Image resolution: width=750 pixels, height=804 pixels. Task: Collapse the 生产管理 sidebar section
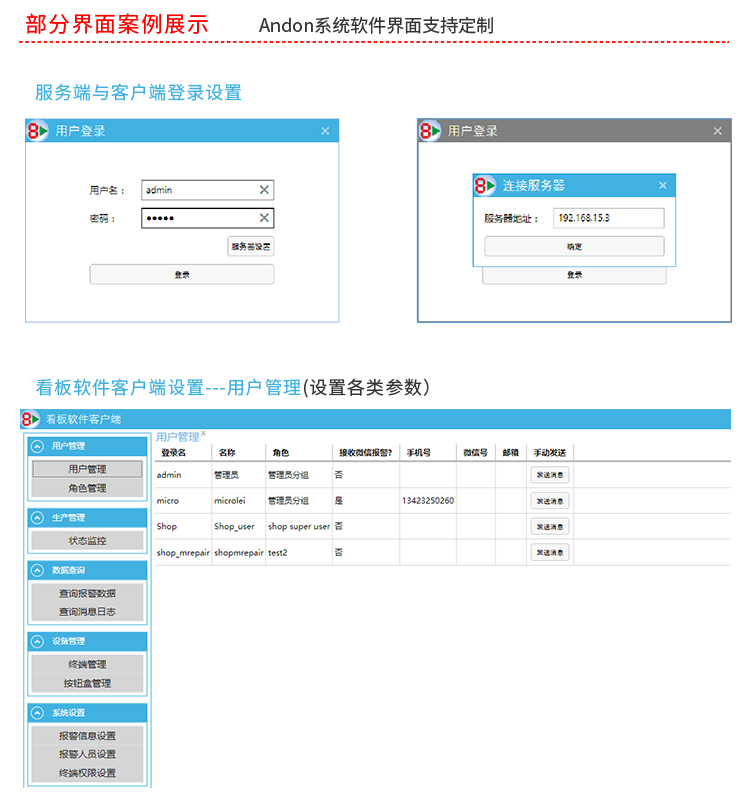click(x=38, y=518)
